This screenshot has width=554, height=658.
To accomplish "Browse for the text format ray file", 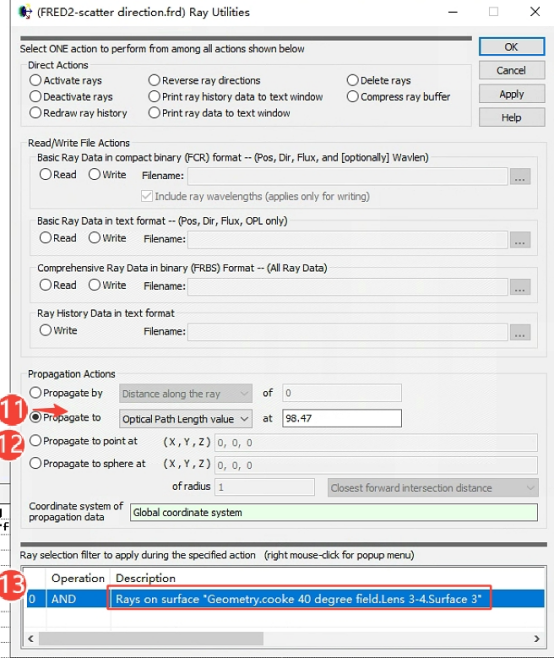I will click(520, 240).
